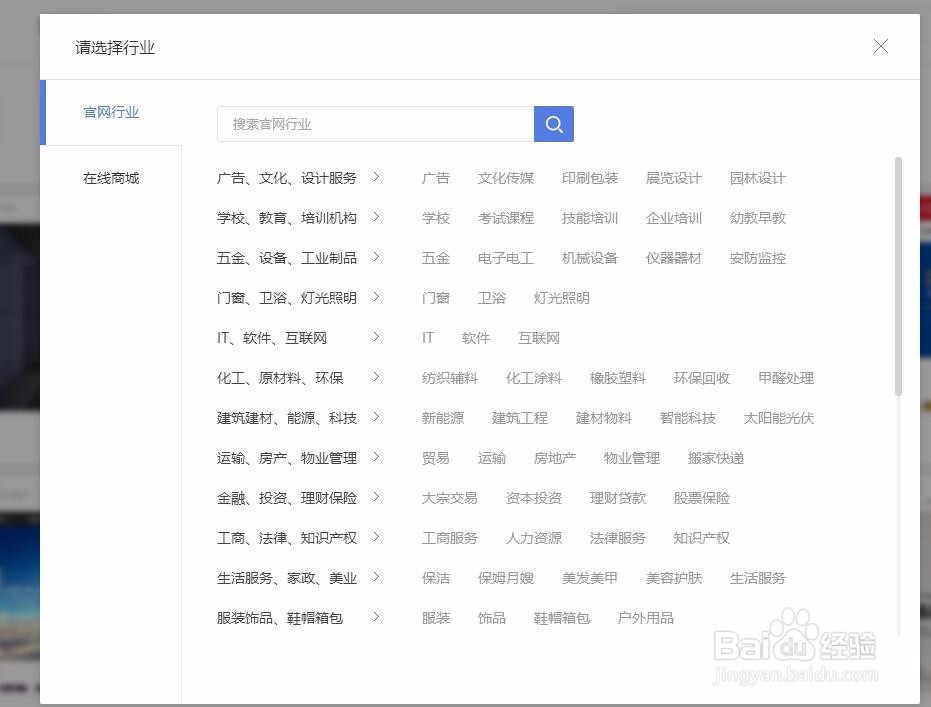Select the 知识产权 industry
The image size is (931, 707).
coord(701,537)
